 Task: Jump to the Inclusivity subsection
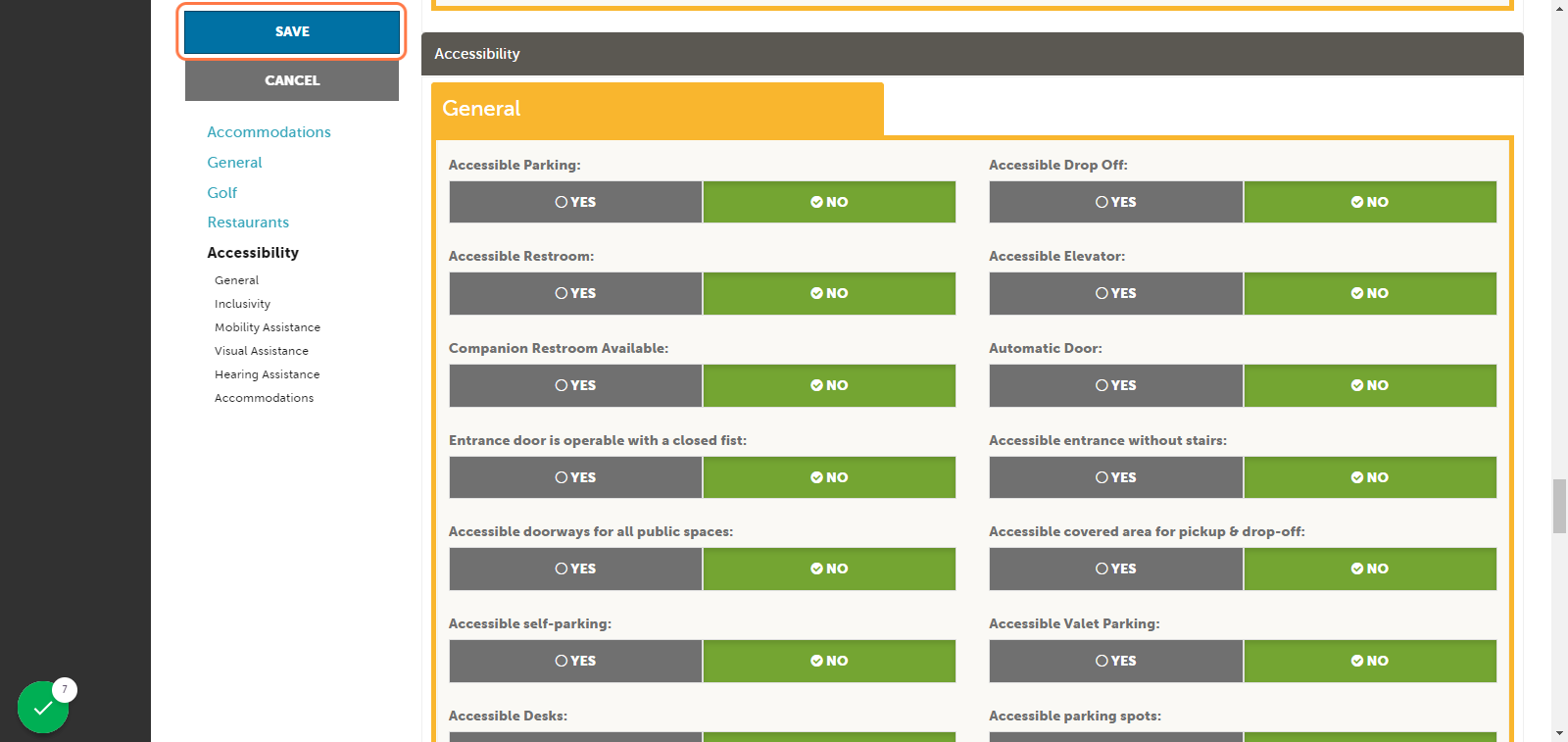click(x=242, y=304)
